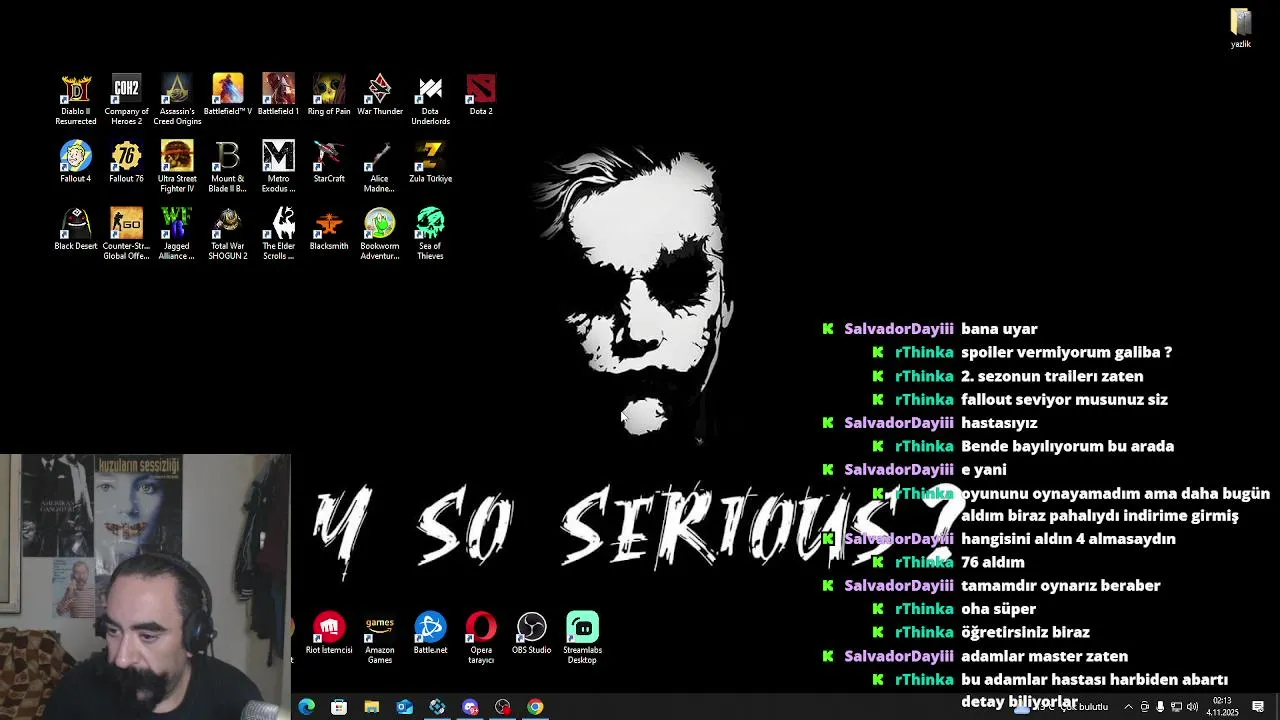Open the Amazon Games launcher icon
The image size is (1280, 720).
(x=380, y=638)
